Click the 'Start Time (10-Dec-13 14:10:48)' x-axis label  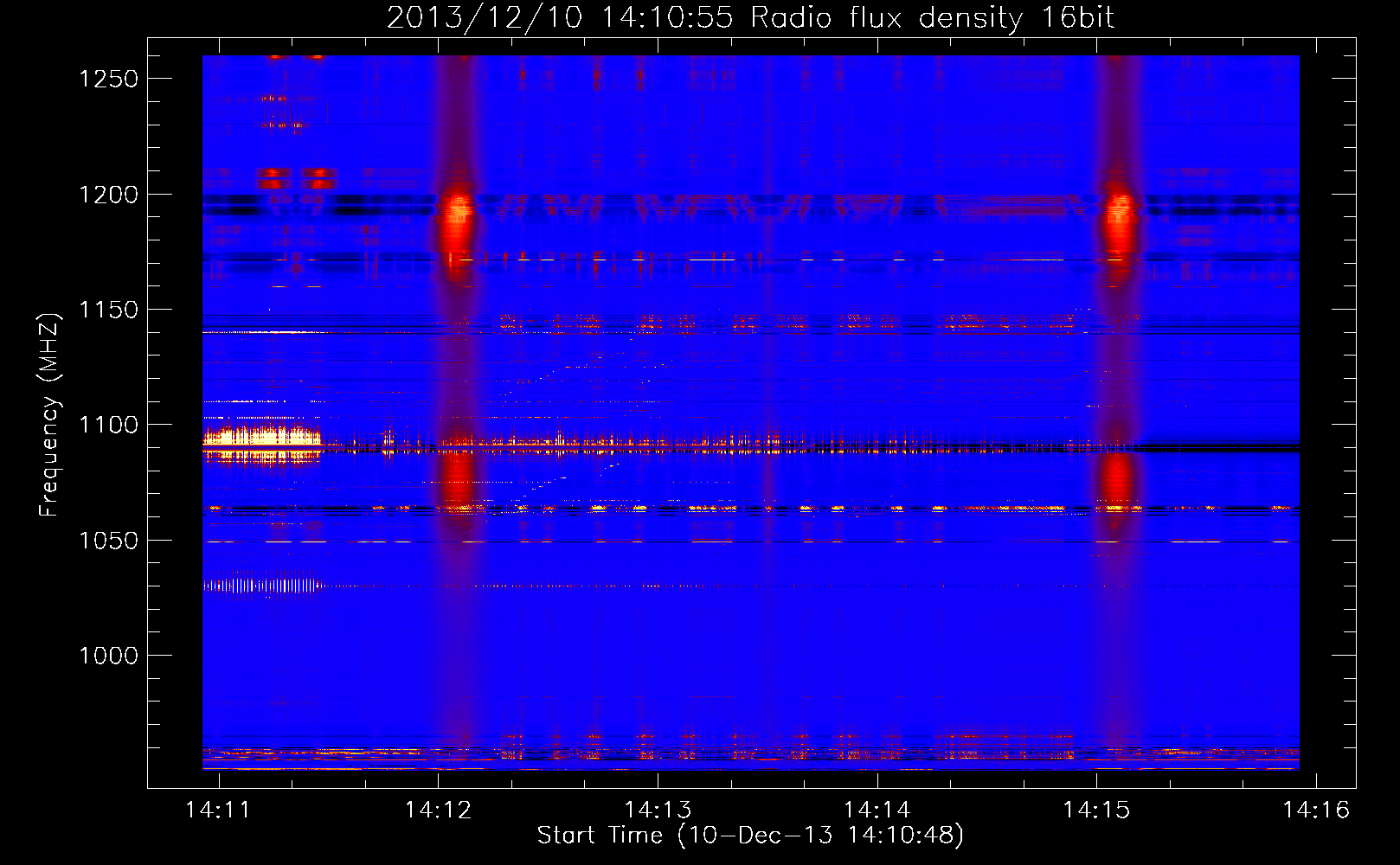click(750, 836)
